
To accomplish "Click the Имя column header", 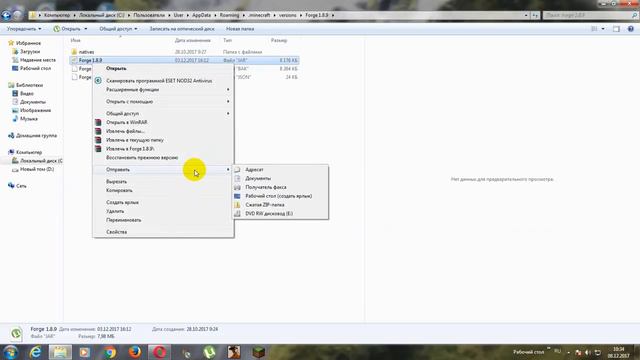I will pos(76,40).
